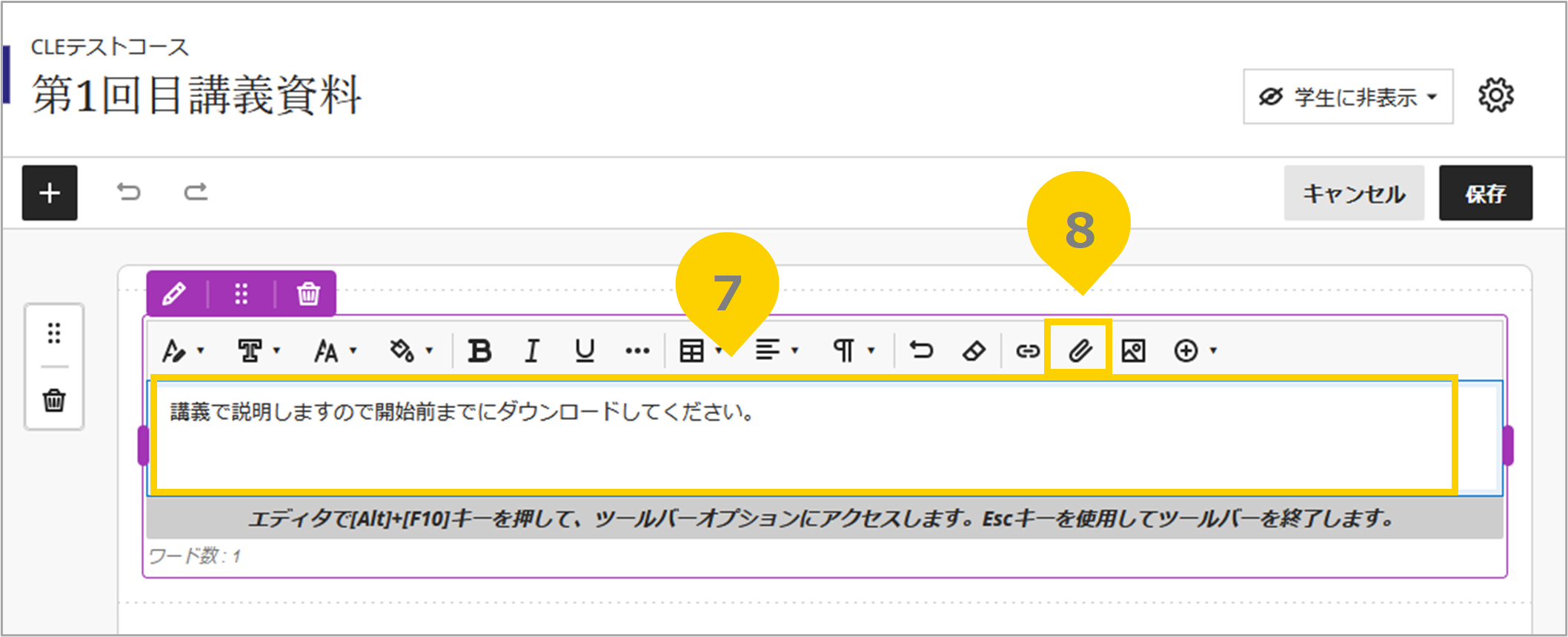Toggle bold formatting
This screenshot has height=637, width=1568.
[479, 350]
